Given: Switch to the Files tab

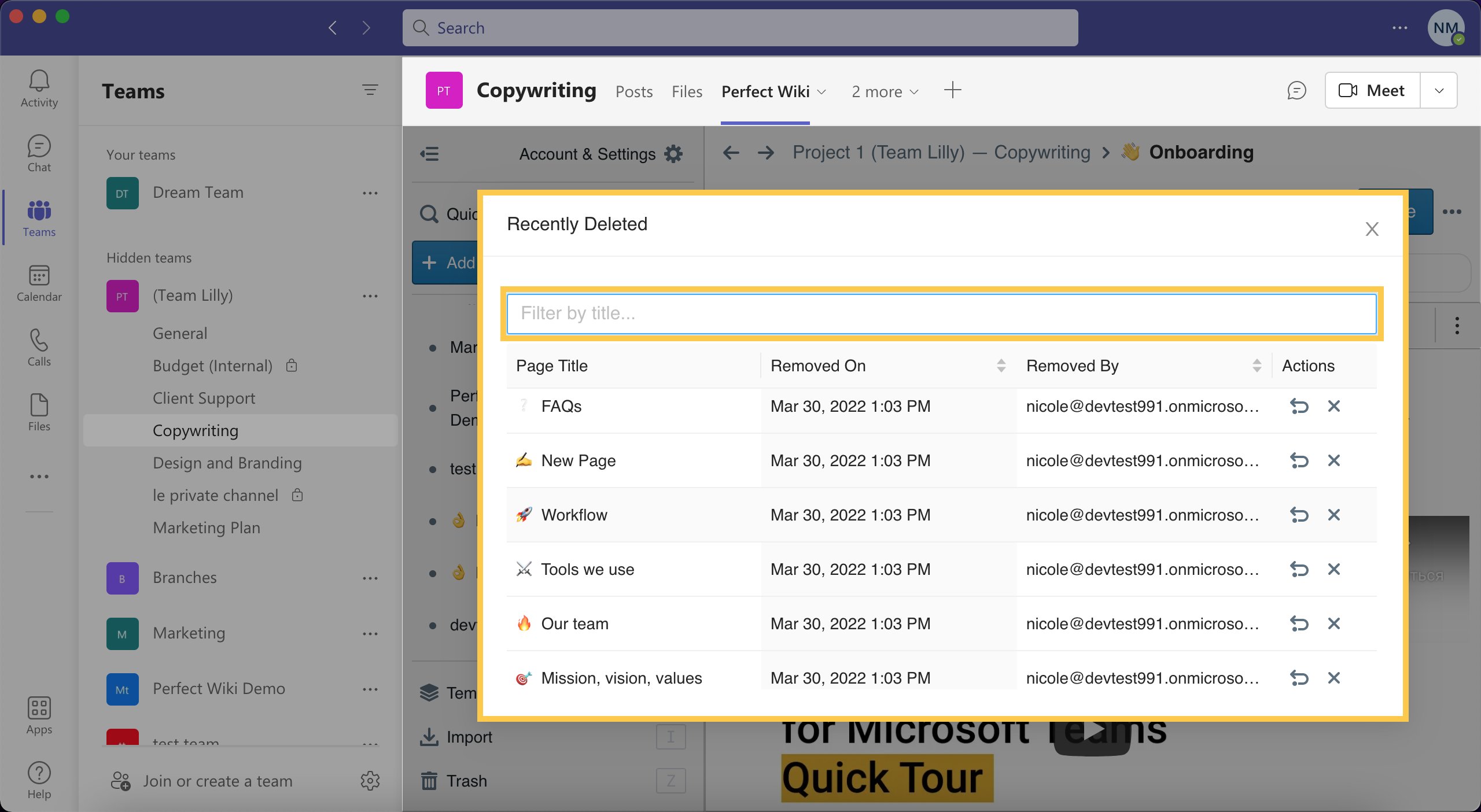Looking at the screenshot, I should 687,91.
